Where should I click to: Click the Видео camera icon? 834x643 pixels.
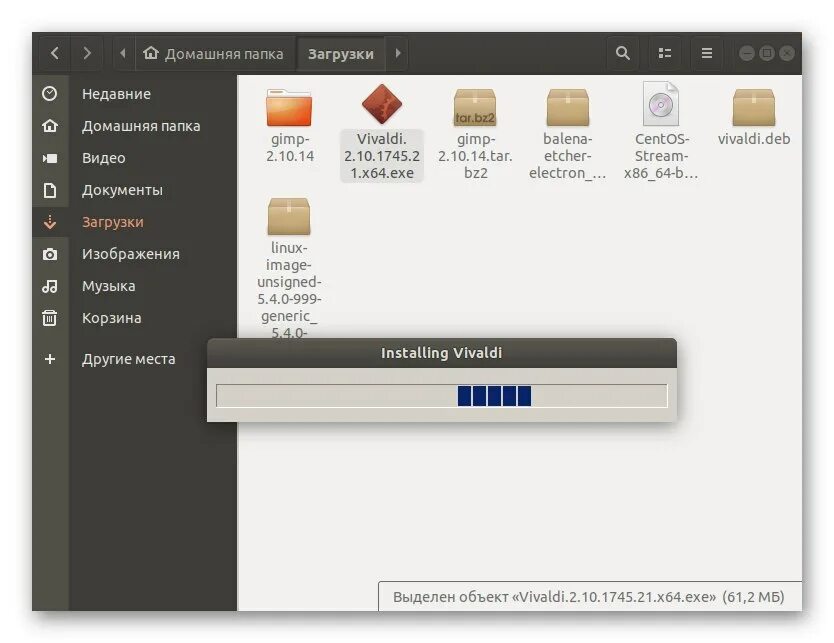click(x=49, y=158)
